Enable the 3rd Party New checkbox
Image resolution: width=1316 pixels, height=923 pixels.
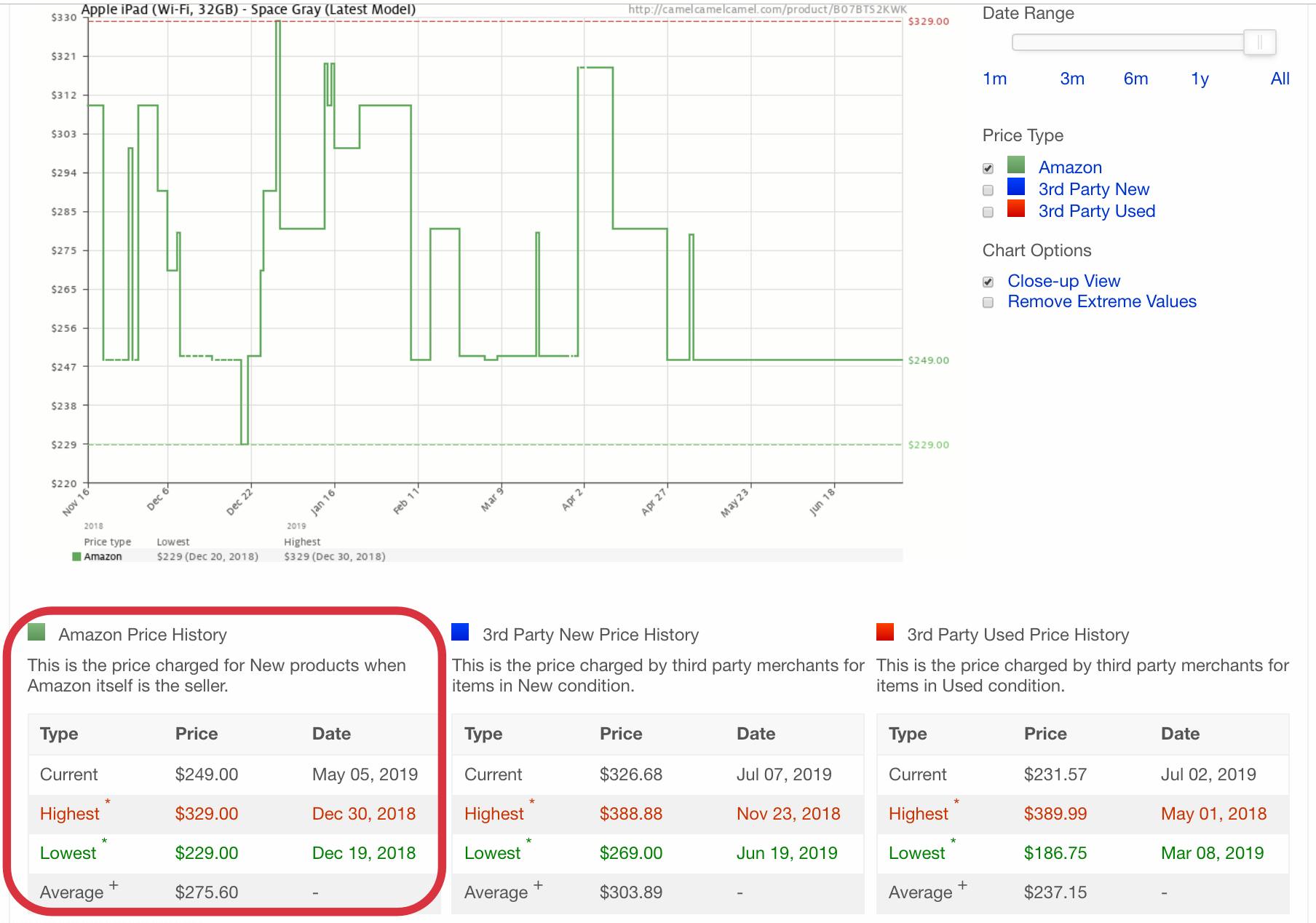(x=988, y=191)
